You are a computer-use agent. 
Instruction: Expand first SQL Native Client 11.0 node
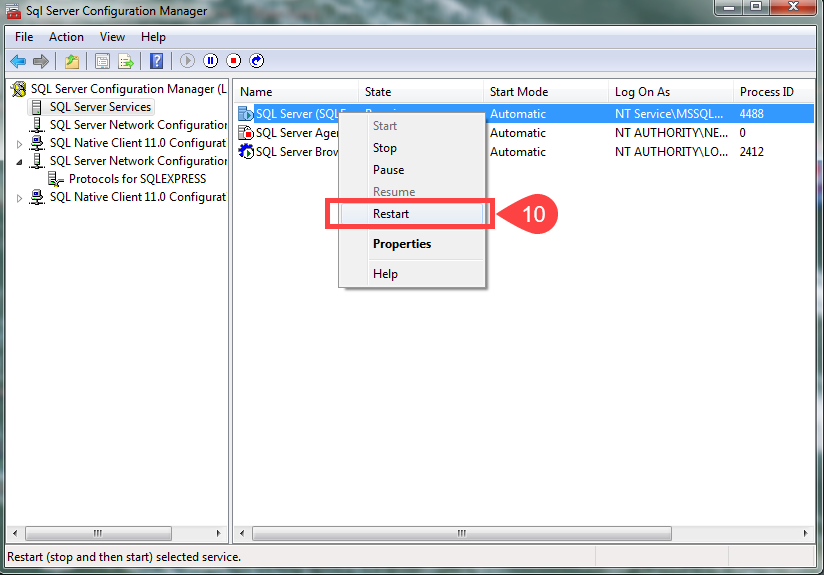pyautogui.click(x=19, y=143)
